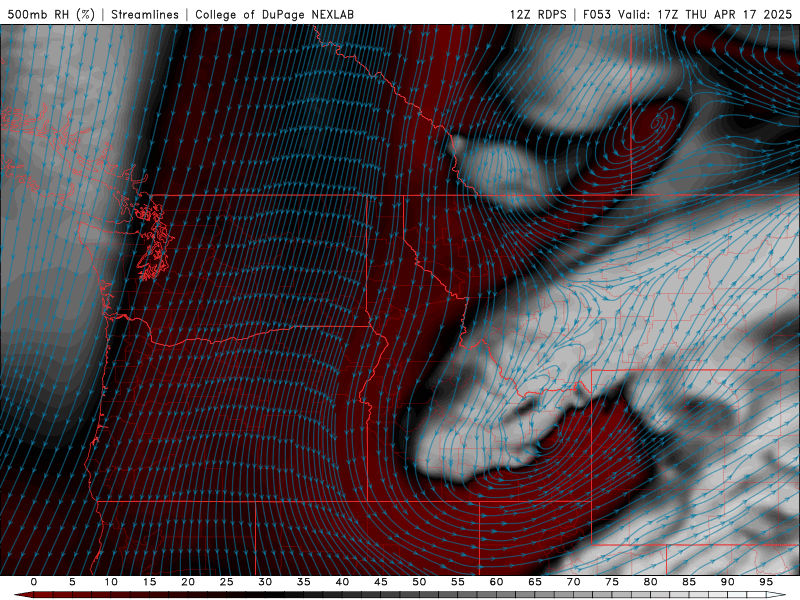Click the "College of DuPage NEXLAB" text
The image size is (800, 600).
click(x=274, y=14)
